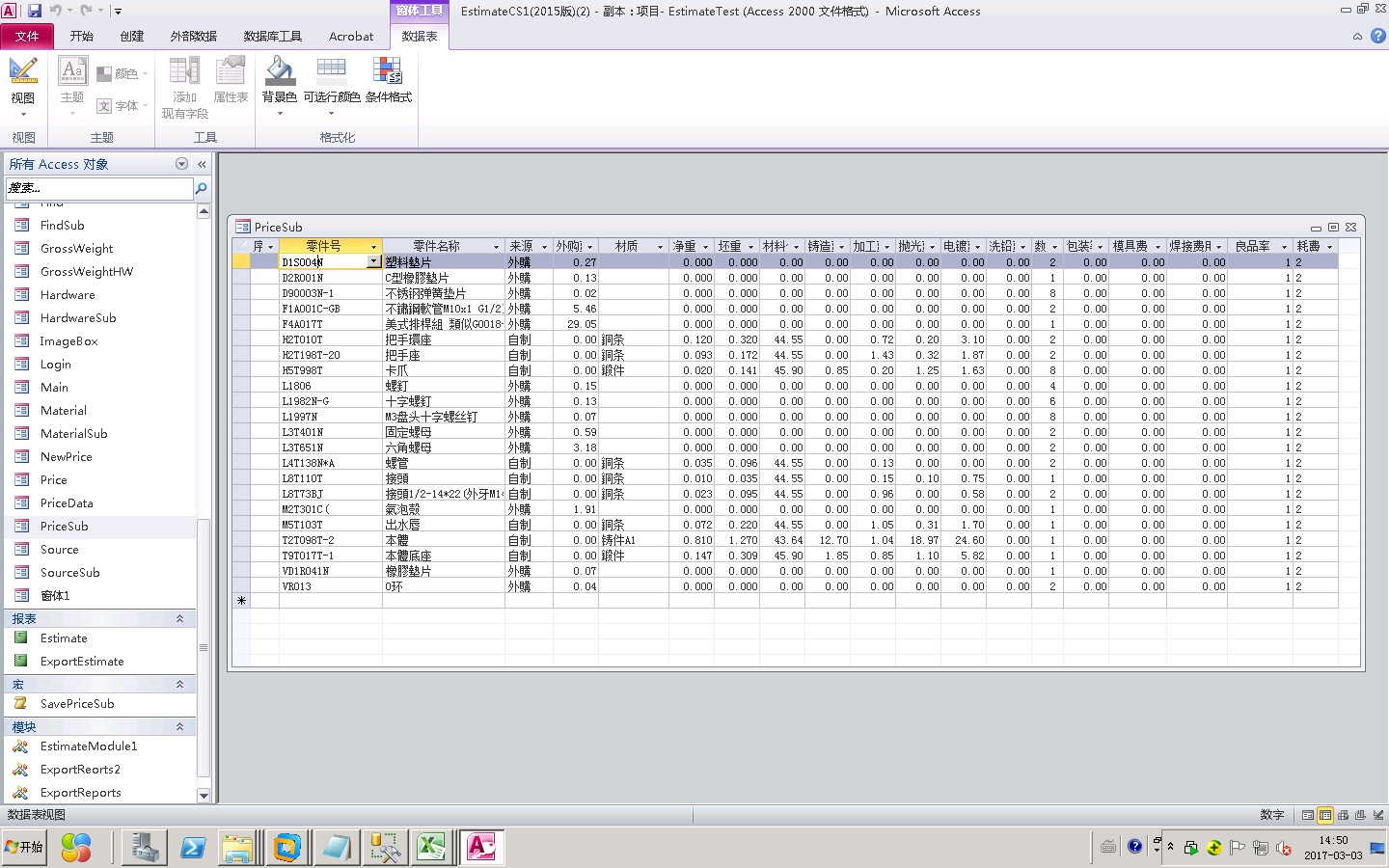Collapse the navigation pane with shutter button
Viewport: 1389px width, 868px height.
click(x=202, y=164)
